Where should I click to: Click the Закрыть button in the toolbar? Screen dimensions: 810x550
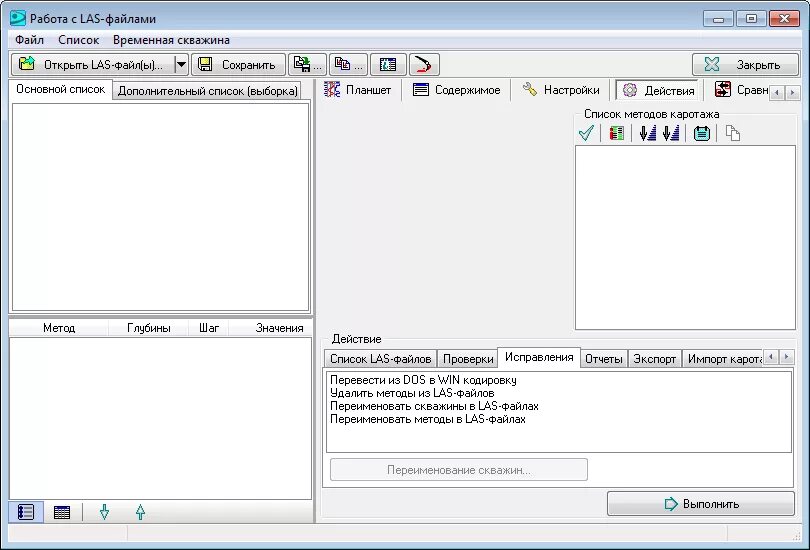pyautogui.click(x=745, y=65)
